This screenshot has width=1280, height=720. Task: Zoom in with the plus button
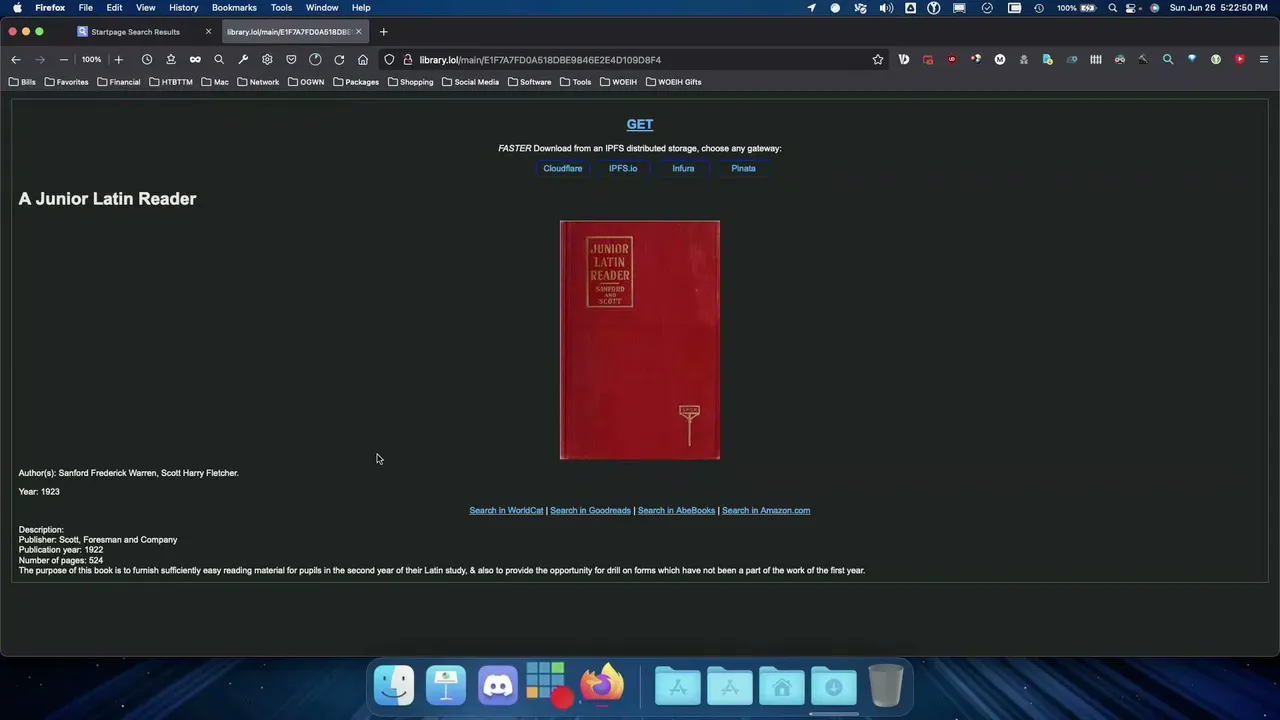tap(118, 60)
